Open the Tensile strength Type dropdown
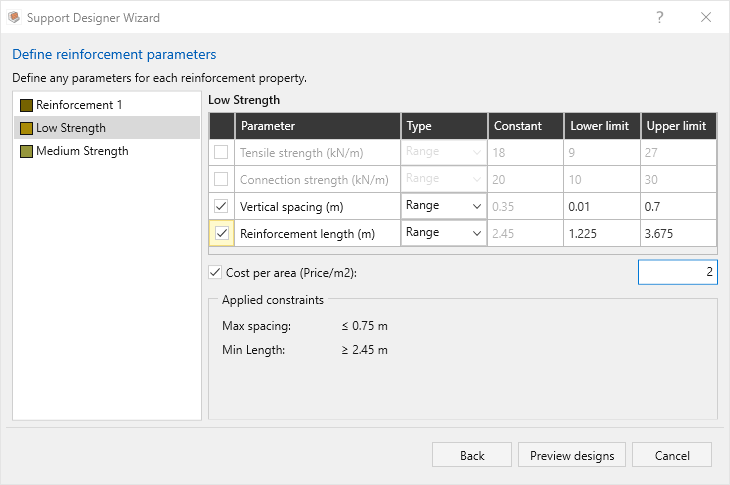Screen dimensions: 730x485 tap(444, 152)
